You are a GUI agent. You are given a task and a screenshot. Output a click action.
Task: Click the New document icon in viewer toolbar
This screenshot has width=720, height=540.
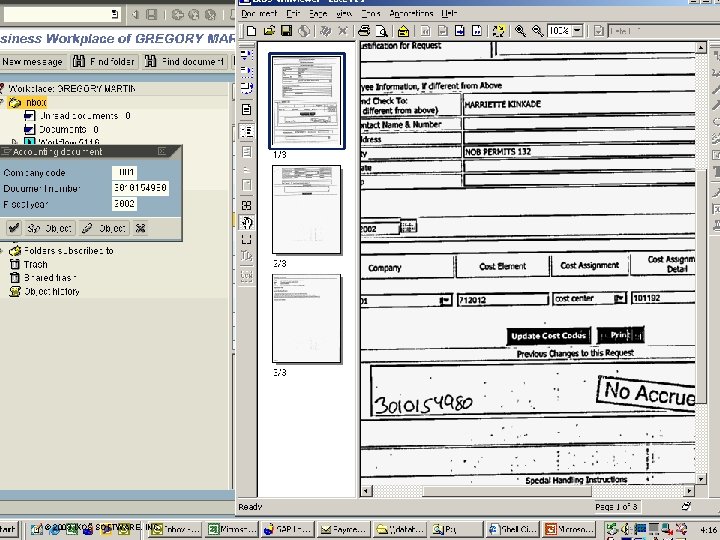pyautogui.click(x=251, y=31)
